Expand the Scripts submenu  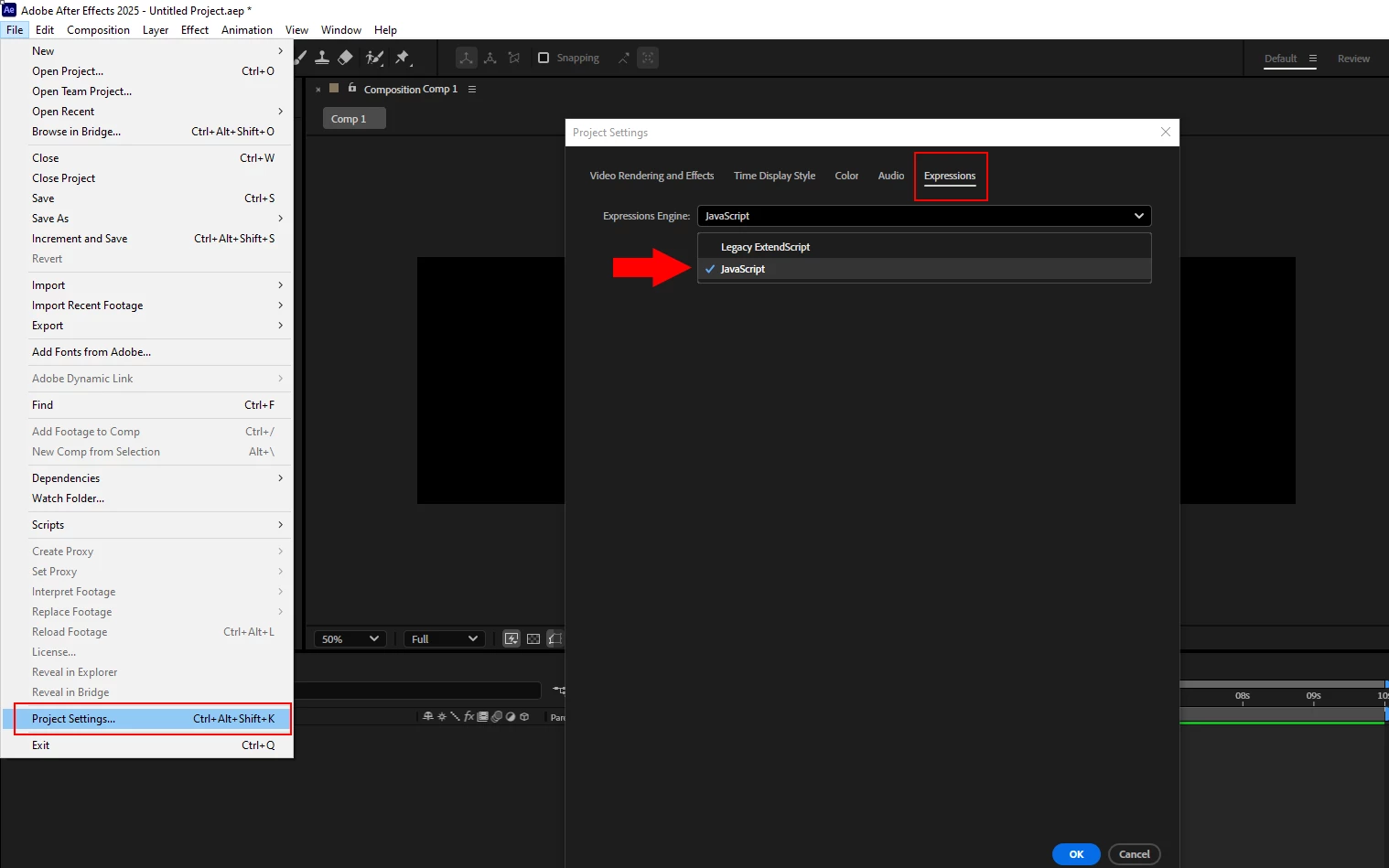coord(146,525)
